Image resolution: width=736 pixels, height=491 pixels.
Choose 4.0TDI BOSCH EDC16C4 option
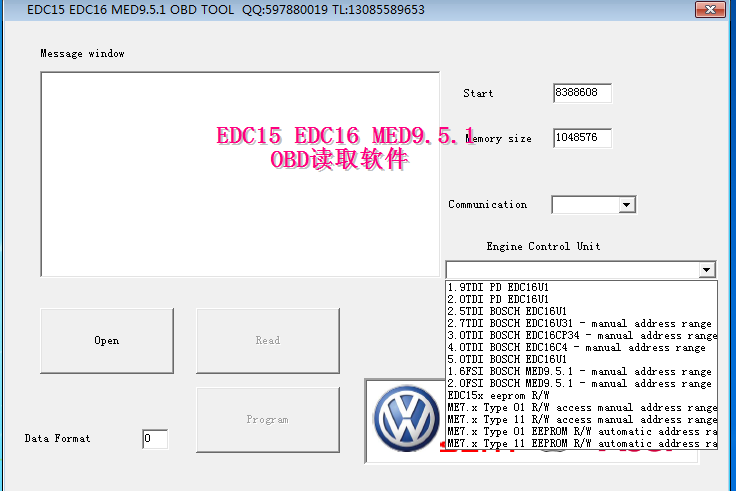point(581,348)
